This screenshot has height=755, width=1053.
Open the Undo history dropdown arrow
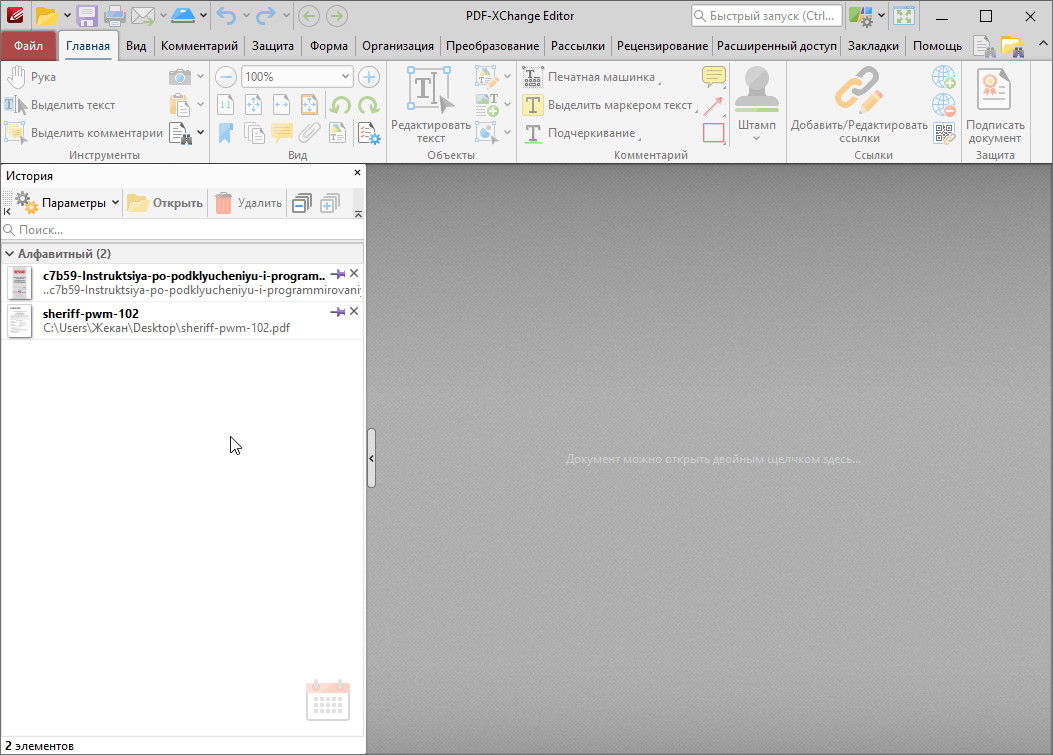pos(245,15)
